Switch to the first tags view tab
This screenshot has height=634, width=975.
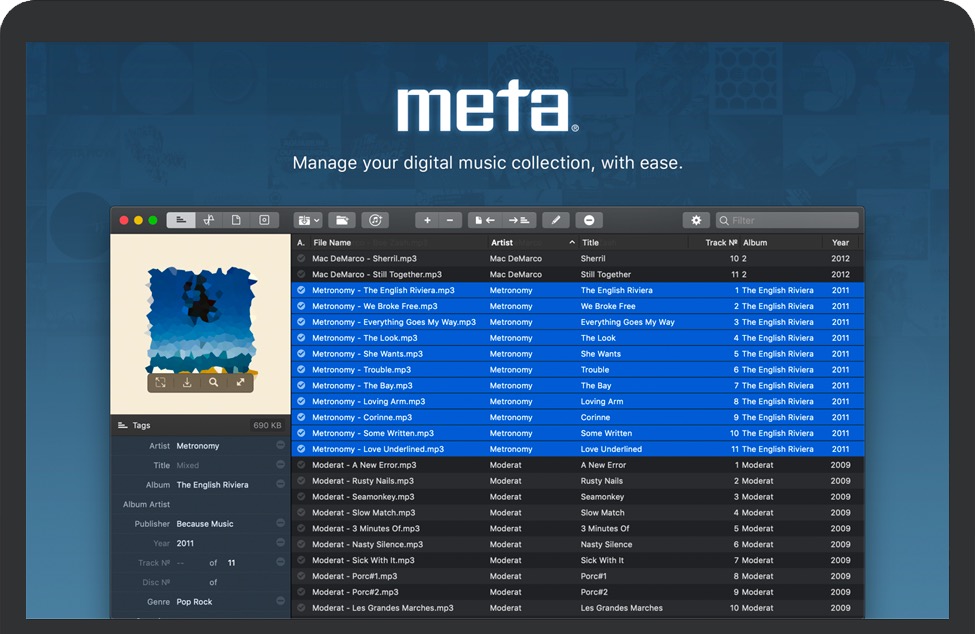coord(181,220)
